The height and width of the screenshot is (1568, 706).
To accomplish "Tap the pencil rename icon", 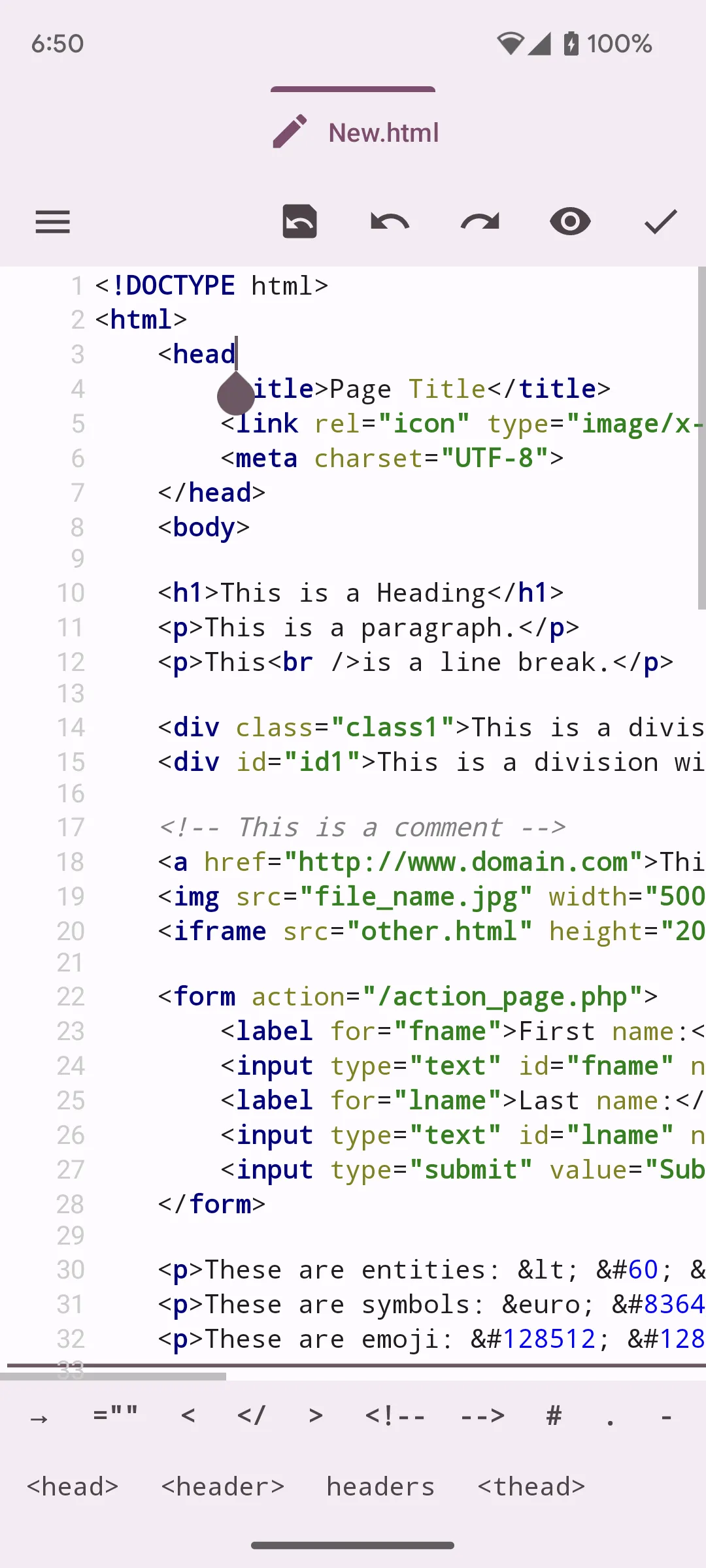I will point(290,132).
